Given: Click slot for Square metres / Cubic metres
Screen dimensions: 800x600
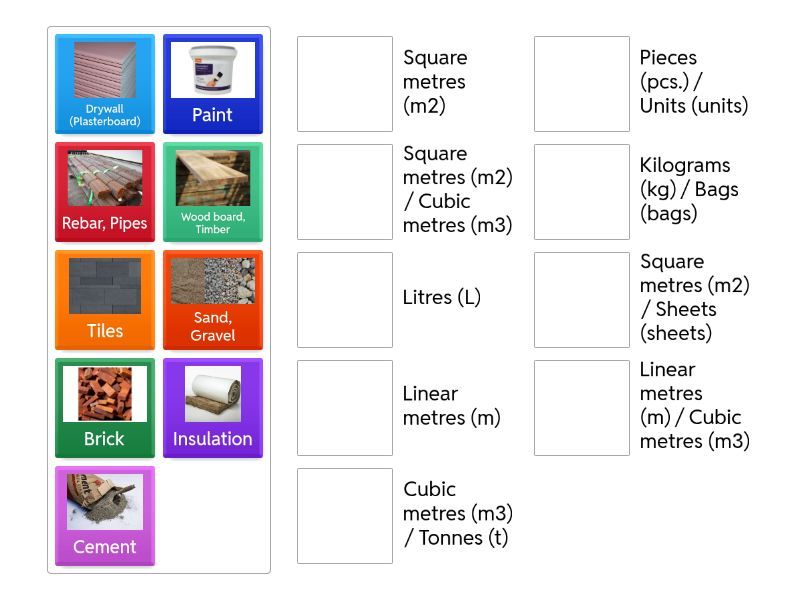Looking at the screenshot, I should click(x=345, y=192).
